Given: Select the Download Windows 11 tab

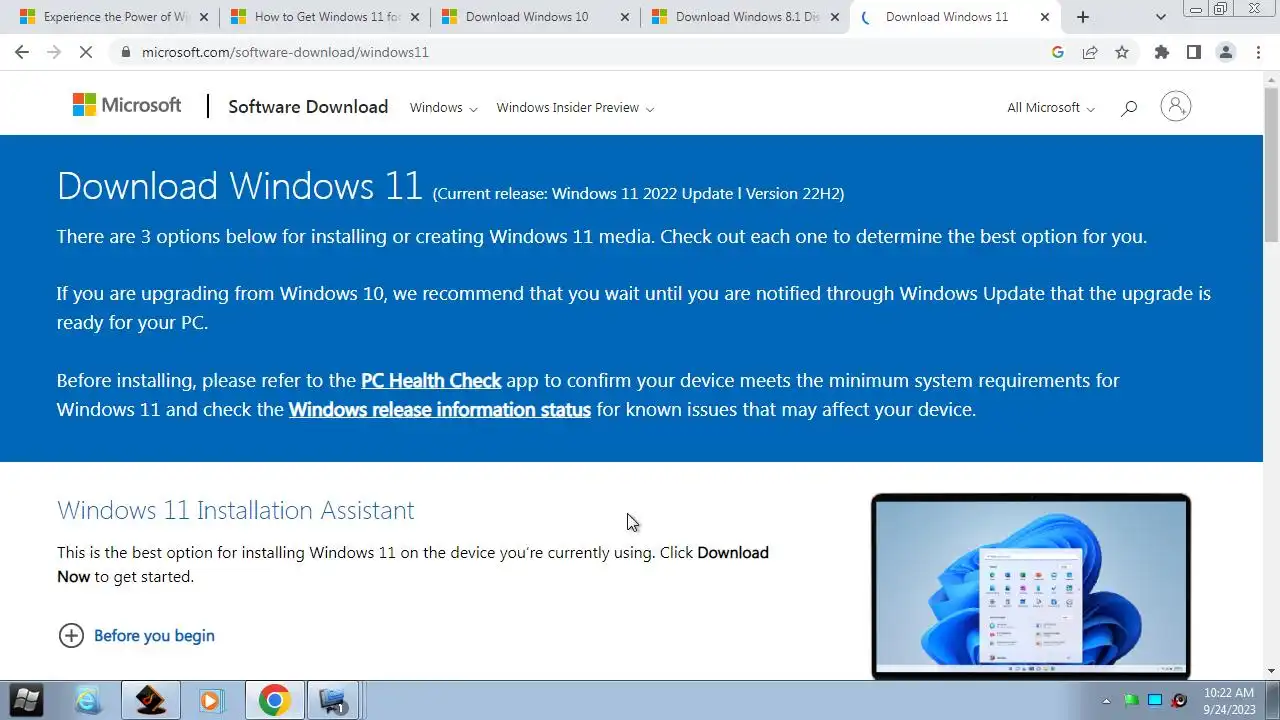Looking at the screenshot, I should click(956, 17).
